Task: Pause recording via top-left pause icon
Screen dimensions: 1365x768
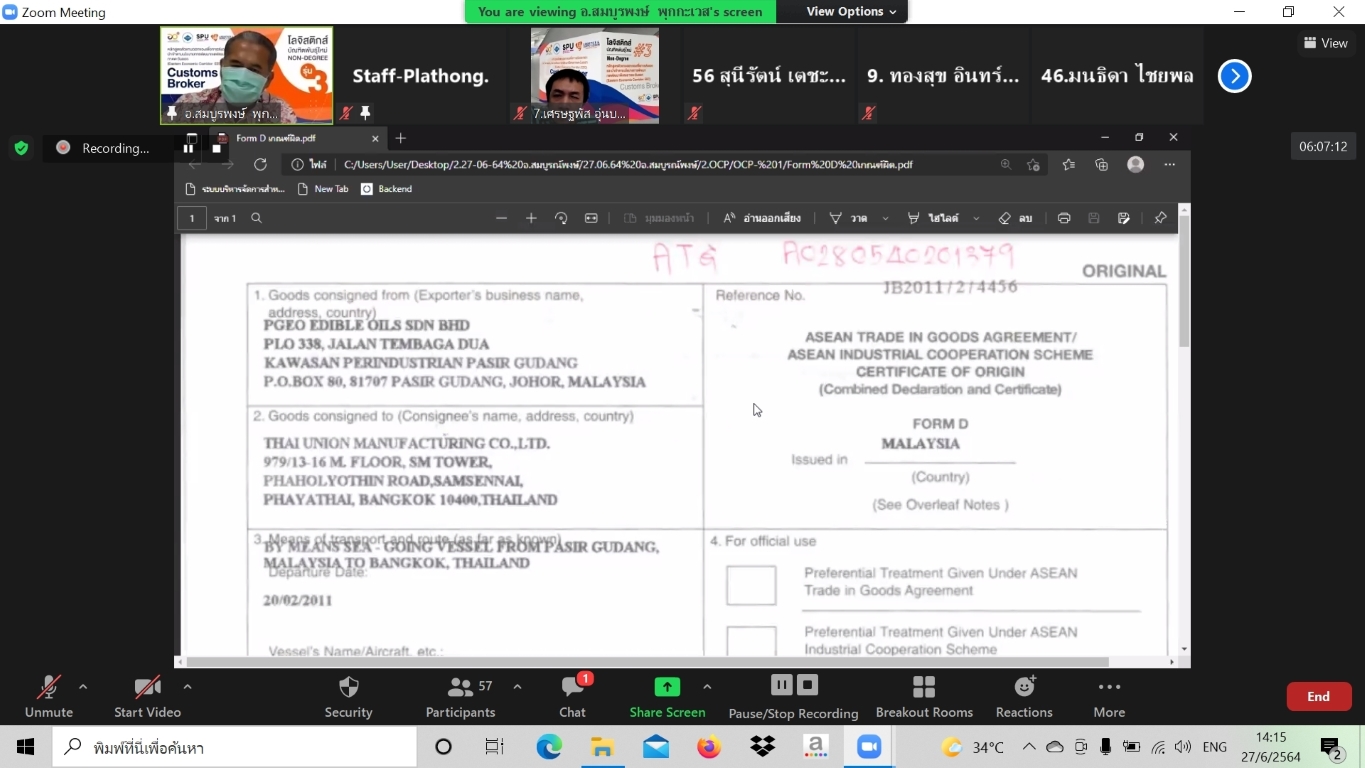Action: tap(187, 148)
